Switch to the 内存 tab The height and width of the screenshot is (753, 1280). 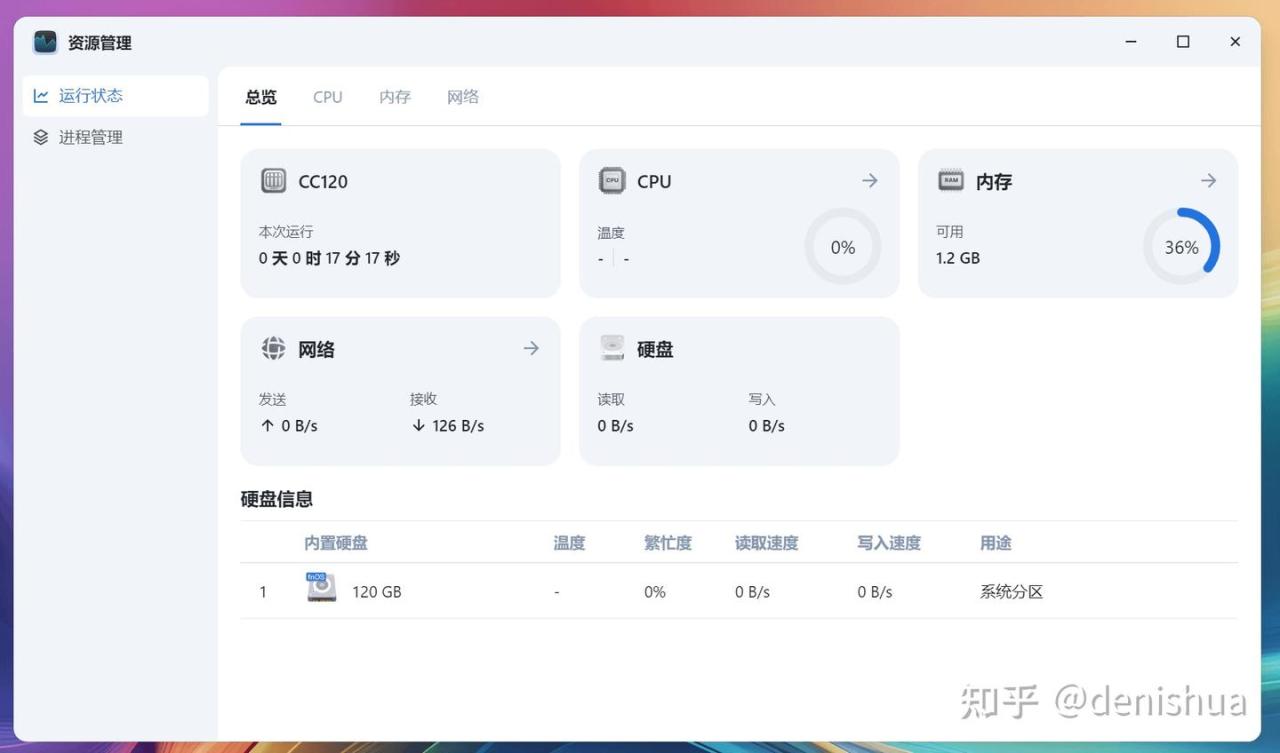(395, 97)
